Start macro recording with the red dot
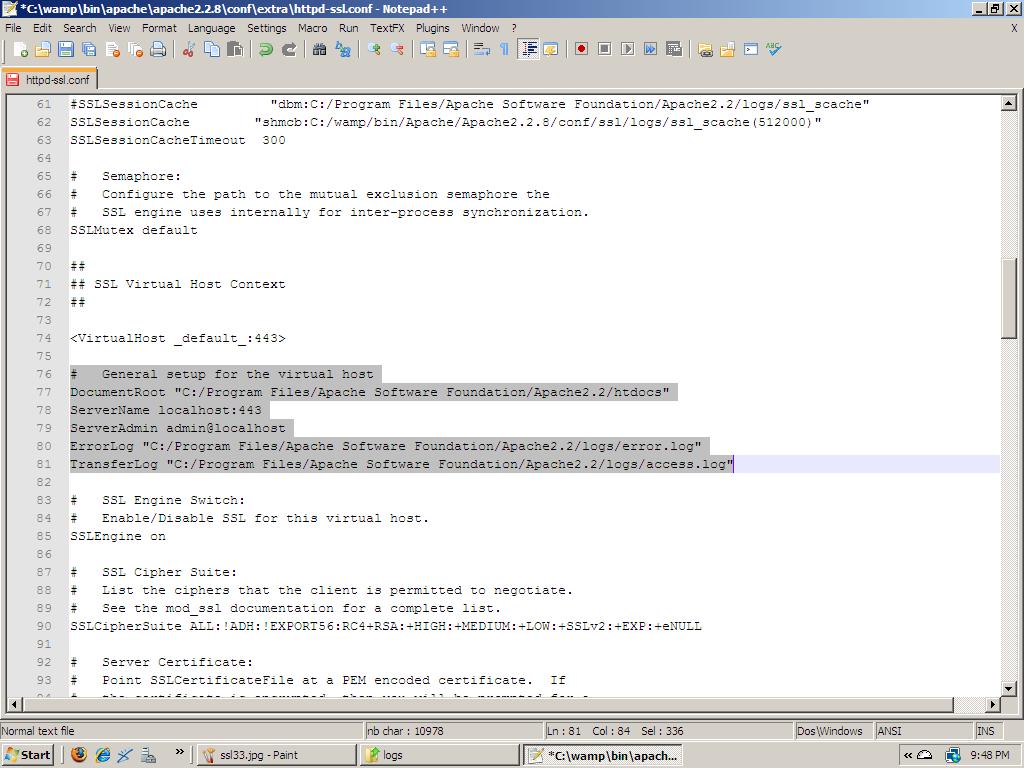Viewport: 1024px width, 768px height. pos(581,49)
